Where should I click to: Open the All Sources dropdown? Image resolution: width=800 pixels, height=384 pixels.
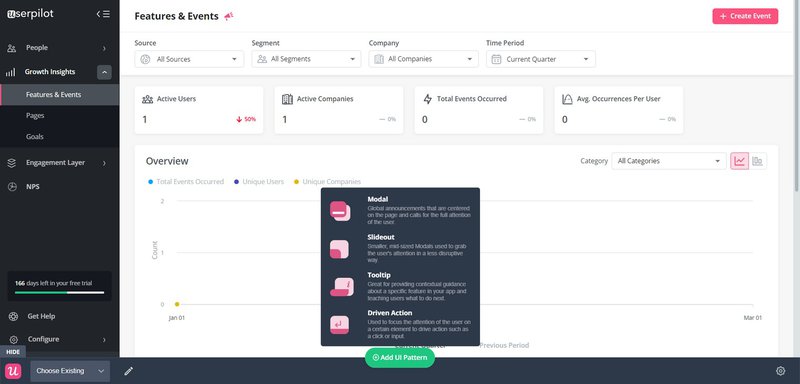(x=189, y=59)
